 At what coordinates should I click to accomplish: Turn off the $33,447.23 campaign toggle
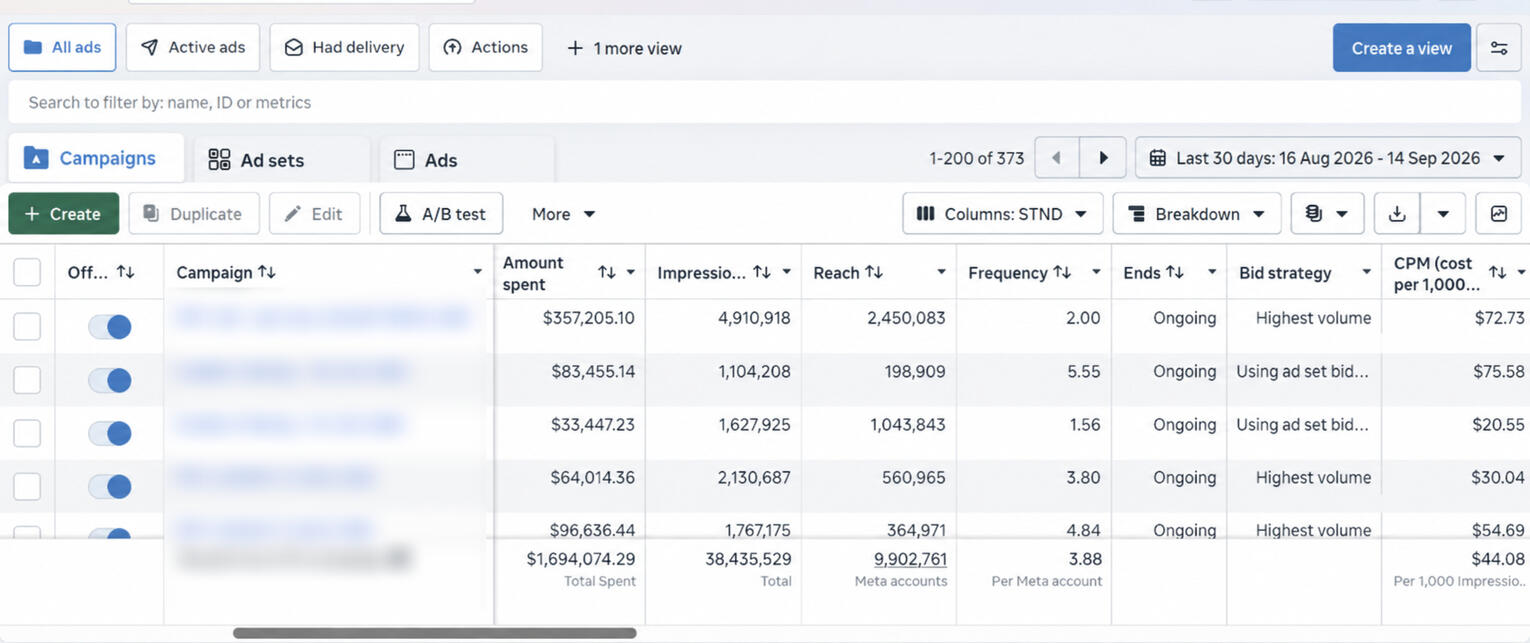[x=110, y=433]
